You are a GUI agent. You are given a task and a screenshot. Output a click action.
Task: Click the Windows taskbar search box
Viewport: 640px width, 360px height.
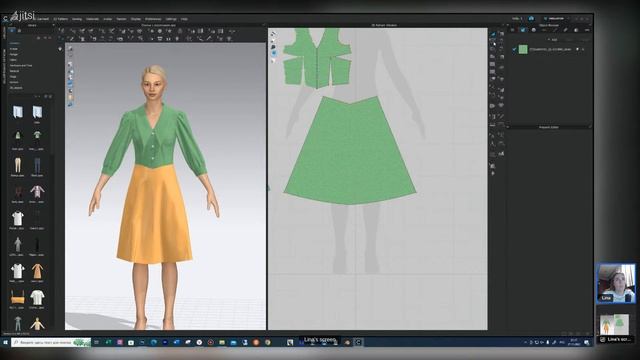point(51,342)
